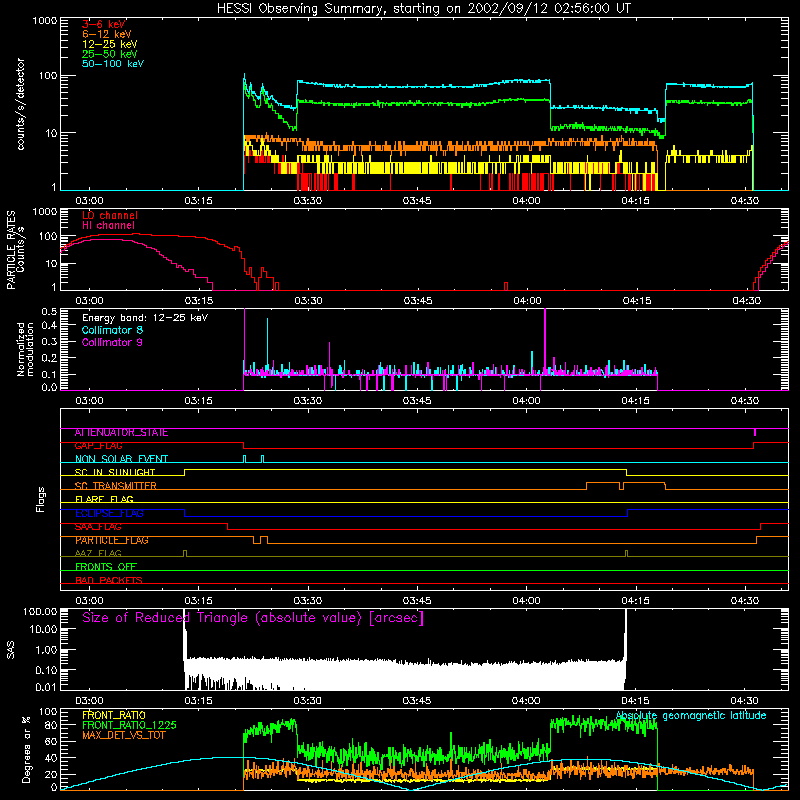Image resolution: width=800 pixels, height=800 pixels.
Task: Click the HI channel legend label
Action: 108,226
